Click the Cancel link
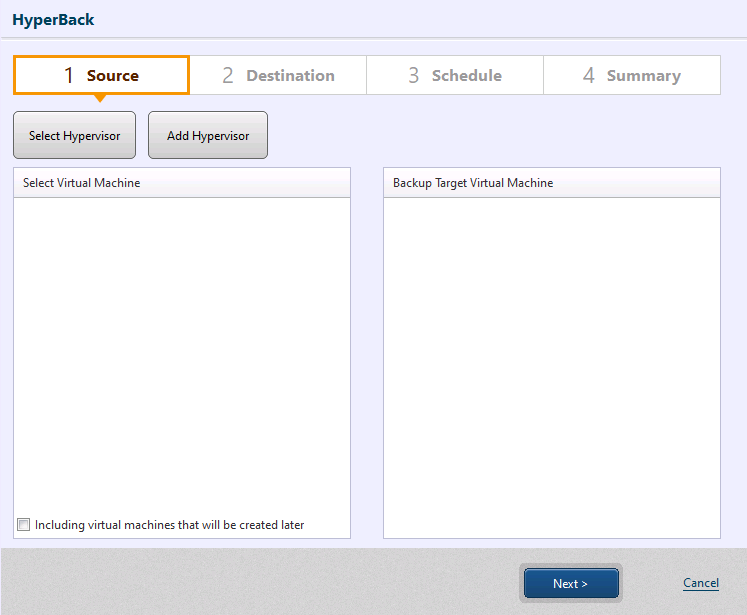The width and height of the screenshot is (747, 615). point(700,583)
